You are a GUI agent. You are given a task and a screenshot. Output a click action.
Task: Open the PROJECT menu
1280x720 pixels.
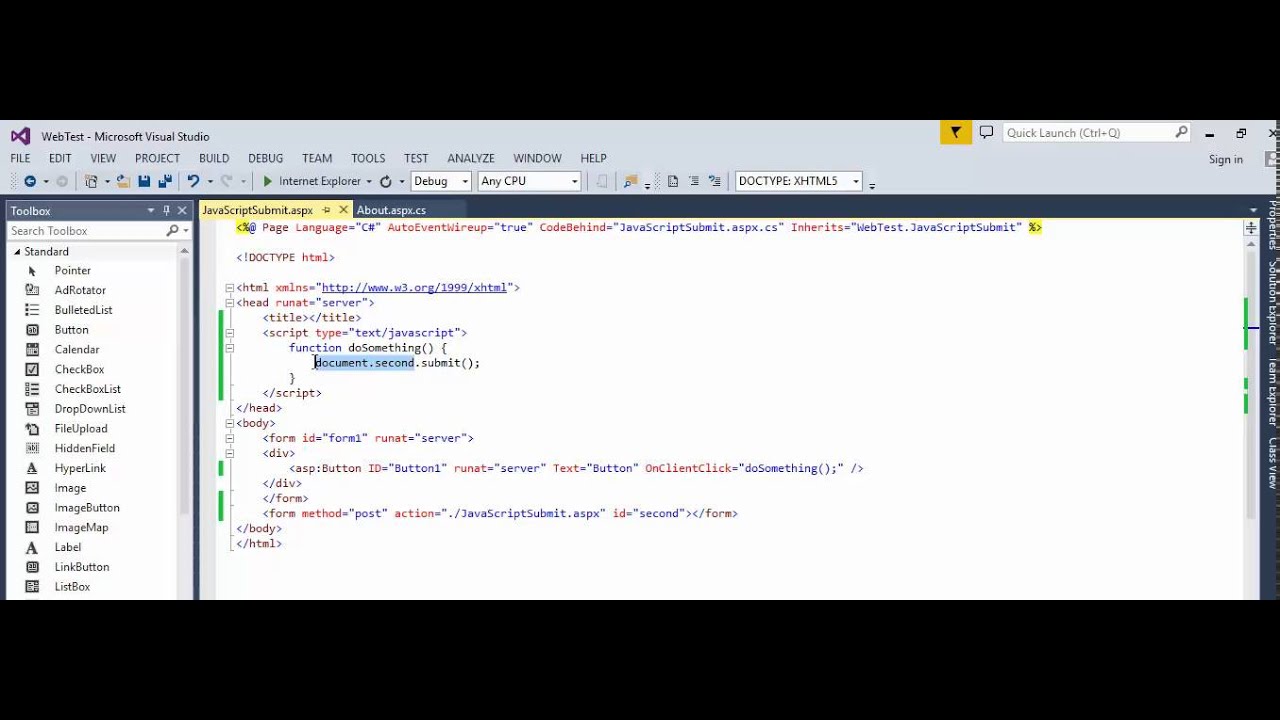(157, 158)
